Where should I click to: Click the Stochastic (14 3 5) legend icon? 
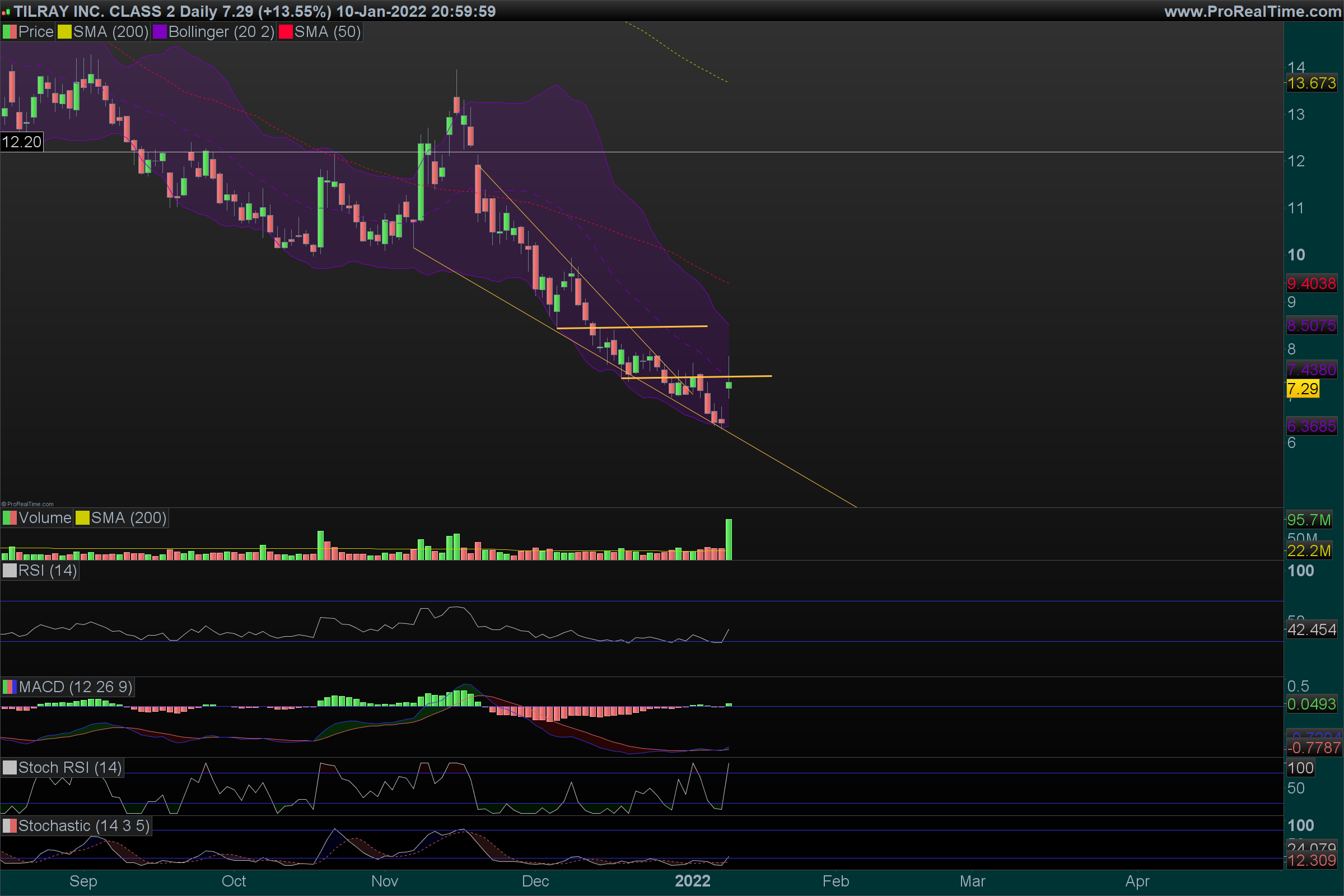pyautogui.click(x=10, y=825)
